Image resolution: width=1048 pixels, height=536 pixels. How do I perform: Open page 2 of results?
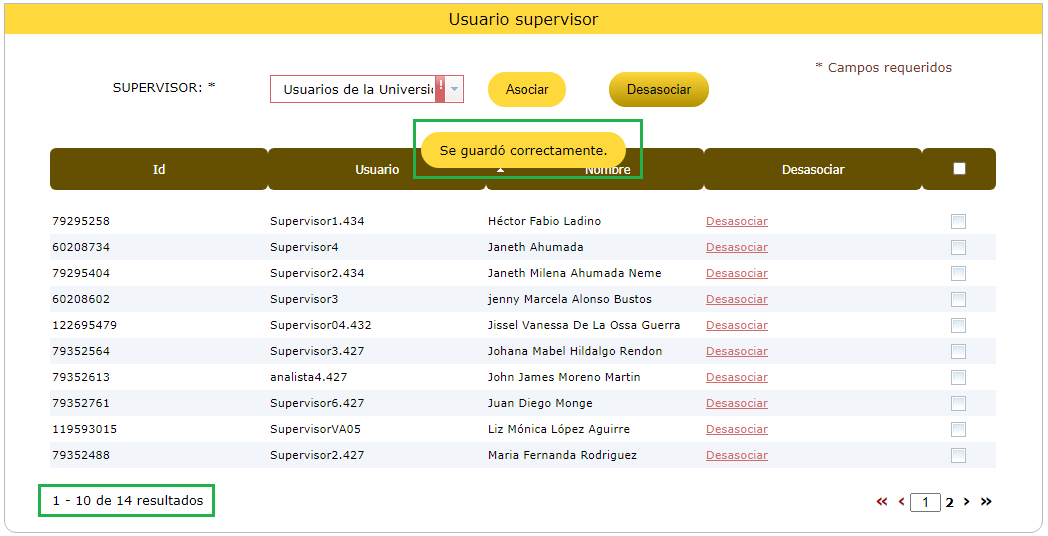(950, 502)
